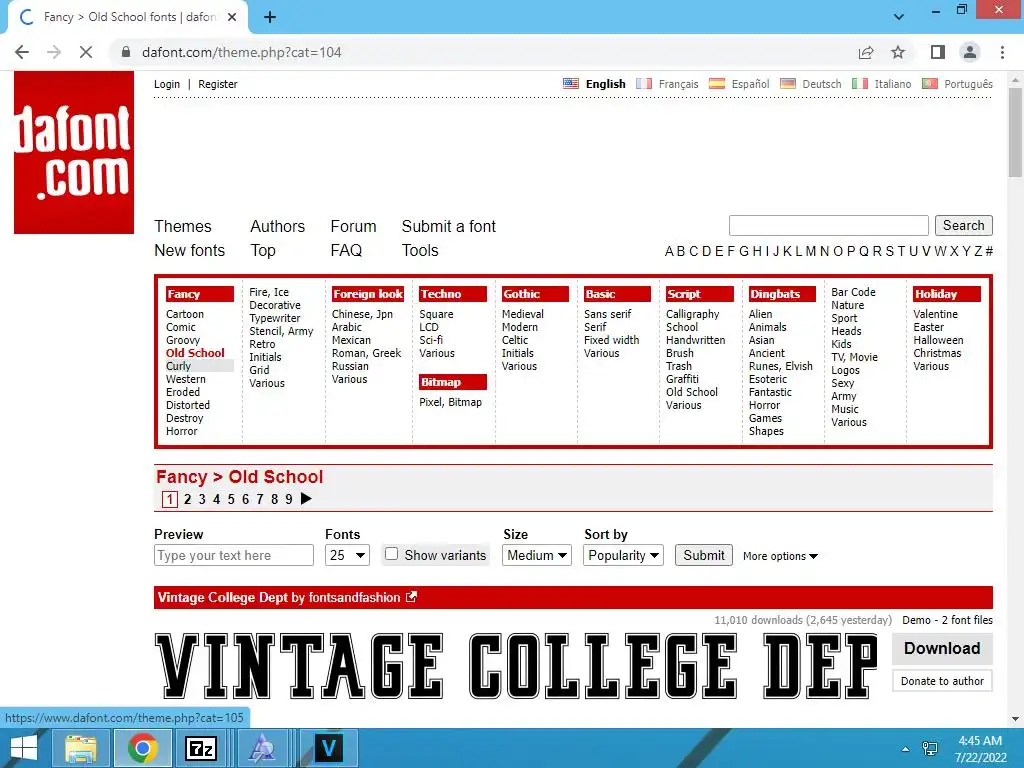Browse fonts starting with letter M

810,251
